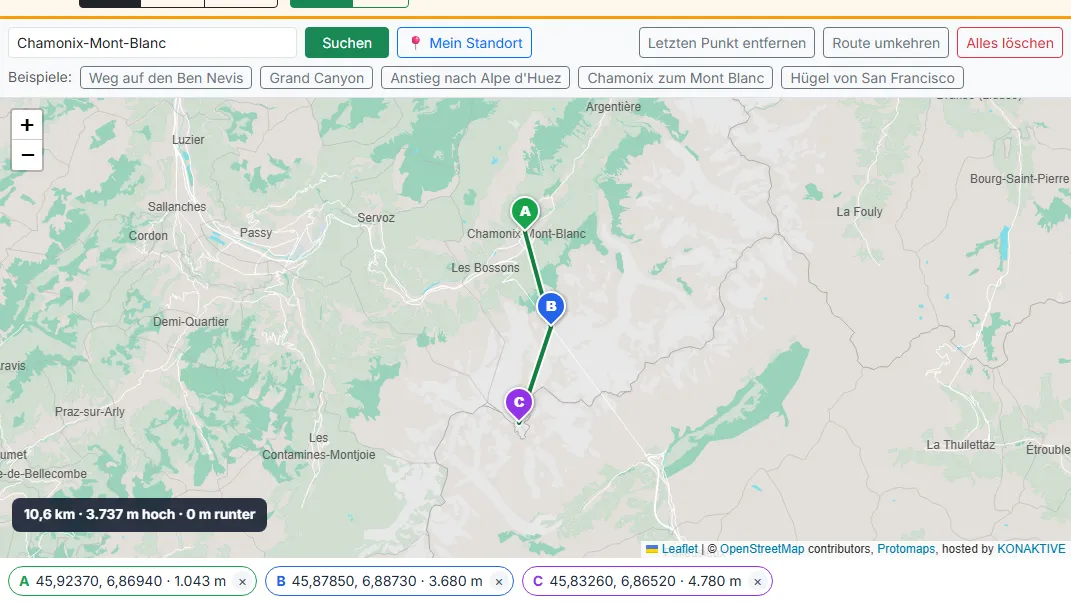Zoom out the map with minus button
1071x602 pixels.
click(x=27, y=155)
